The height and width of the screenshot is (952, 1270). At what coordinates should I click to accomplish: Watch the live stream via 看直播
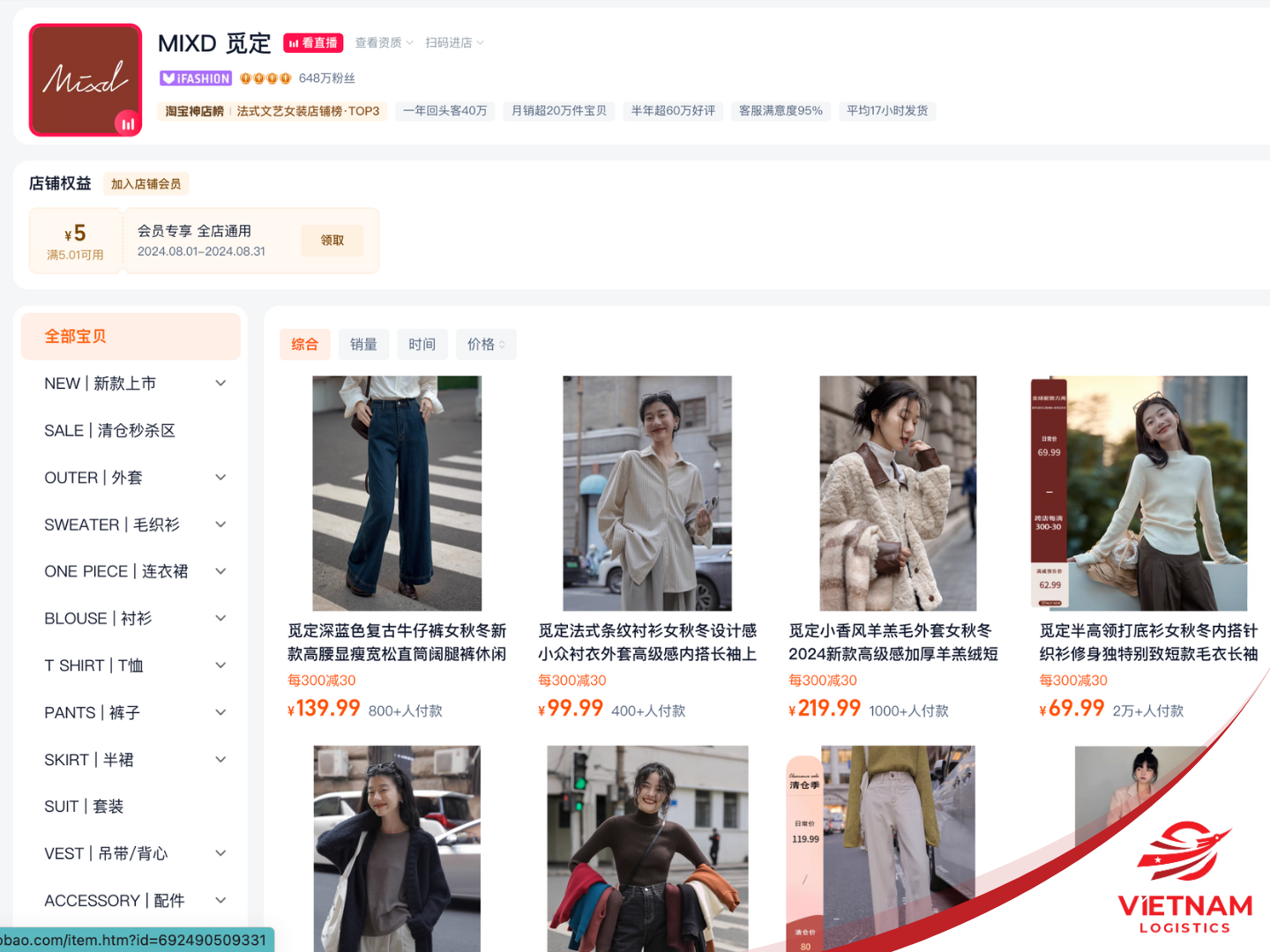click(313, 42)
